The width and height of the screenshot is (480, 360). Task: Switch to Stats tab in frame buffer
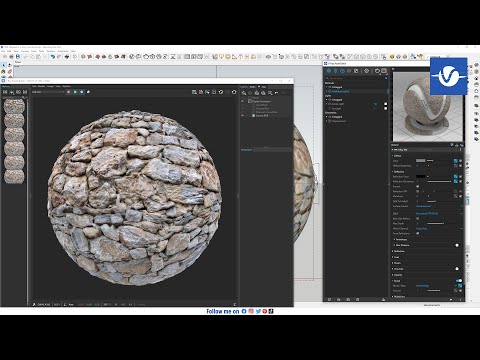point(253,87)
